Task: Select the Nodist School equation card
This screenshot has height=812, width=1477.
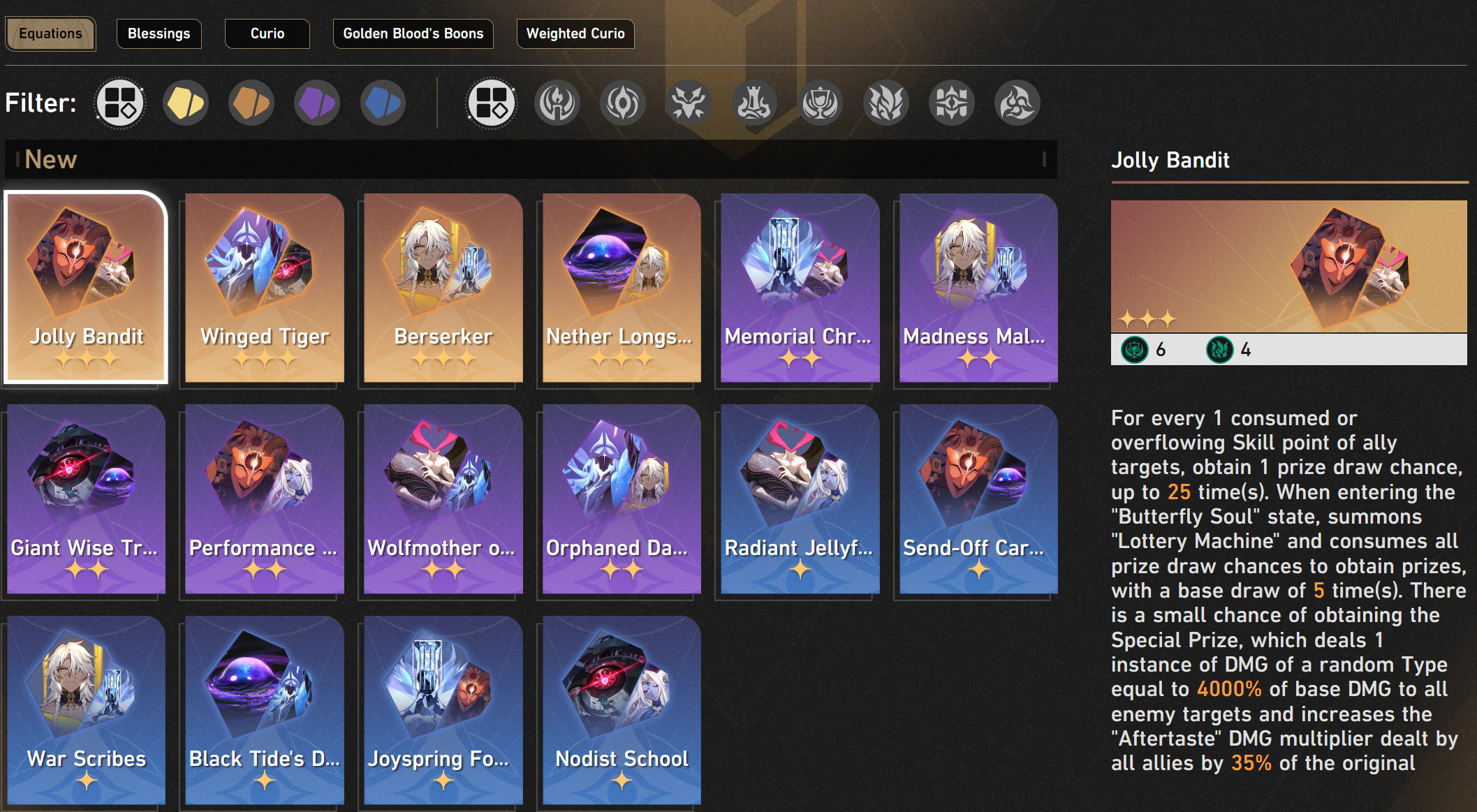Action: 622,710
